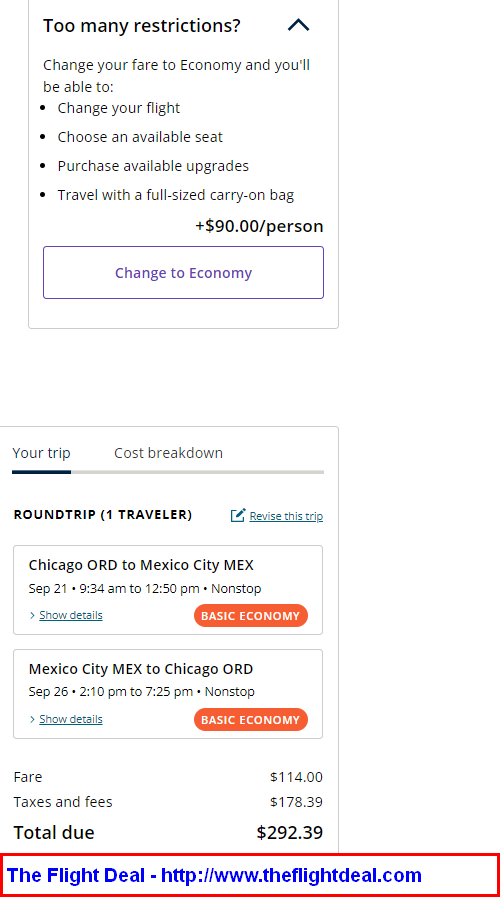Switch to the Cost breakdown tab
The width and height of the screenshot is (500, 897).
click(168, 453)
